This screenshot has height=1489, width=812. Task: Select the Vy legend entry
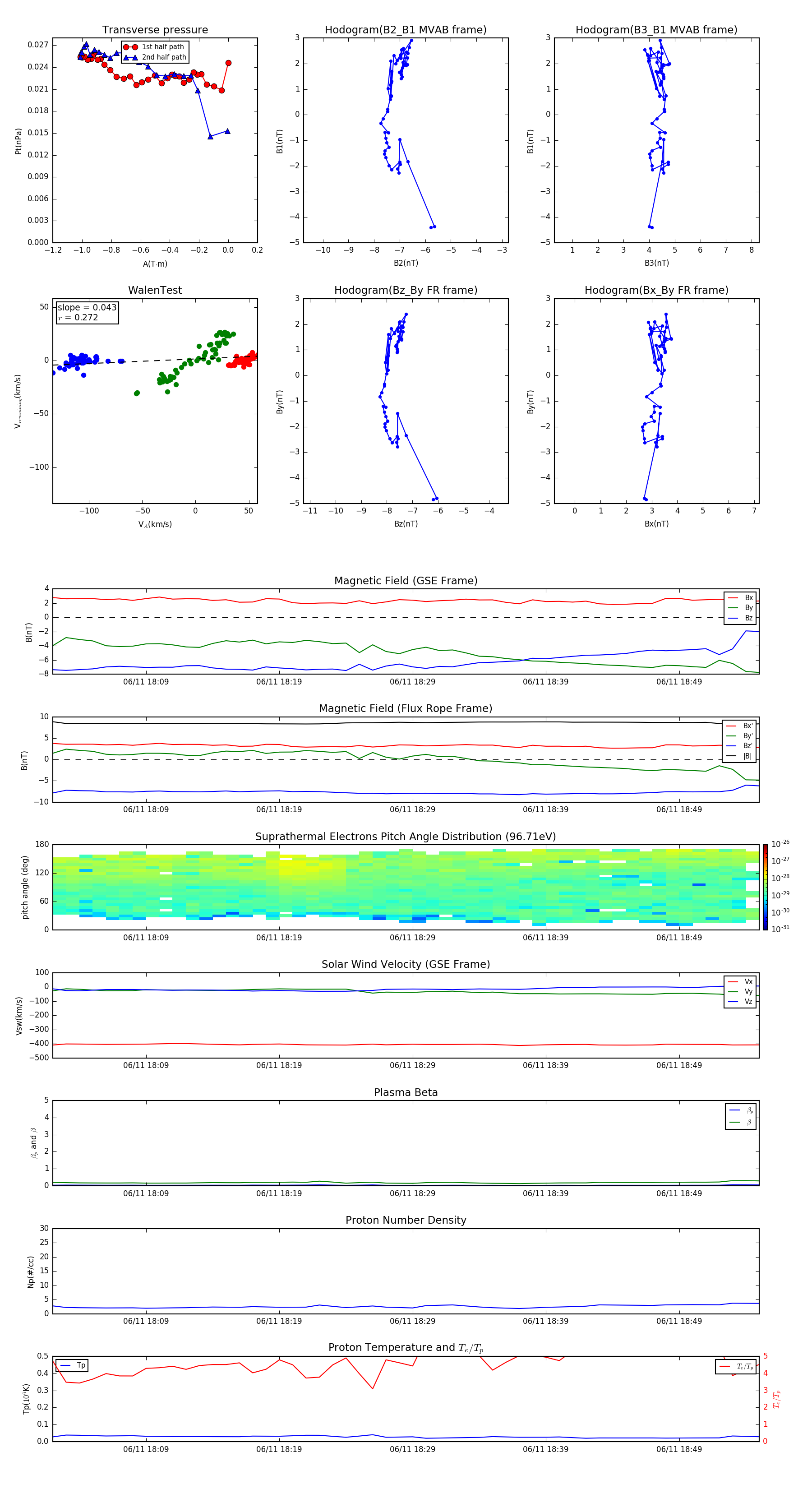740,992
